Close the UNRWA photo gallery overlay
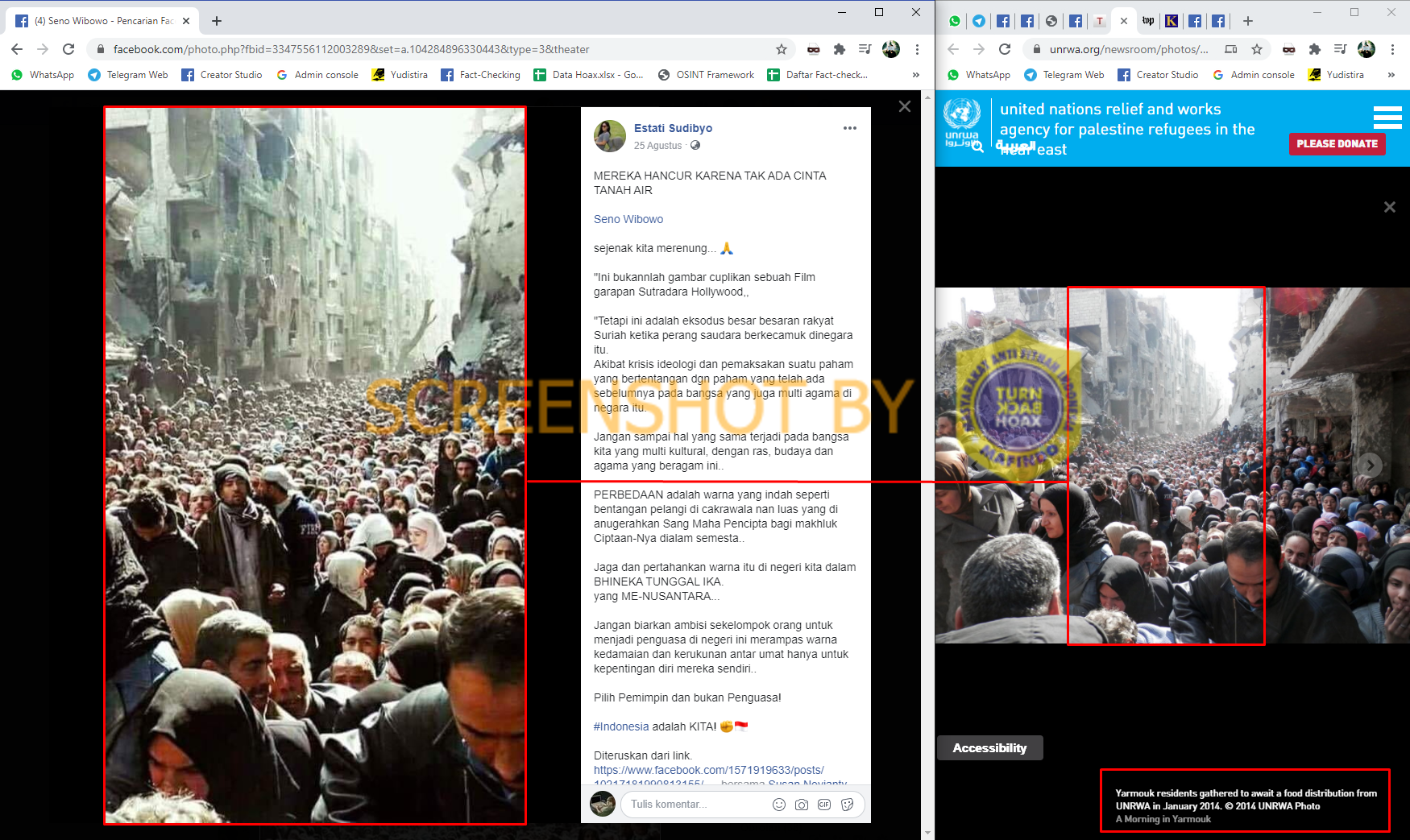The image size is (1410, 840). click(1390, 207)
